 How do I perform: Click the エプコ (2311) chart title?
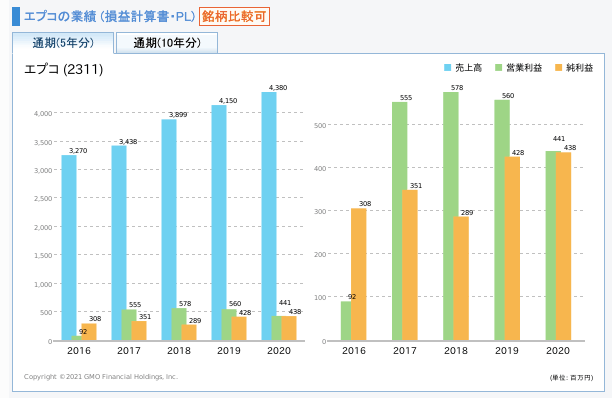point(64,69)
